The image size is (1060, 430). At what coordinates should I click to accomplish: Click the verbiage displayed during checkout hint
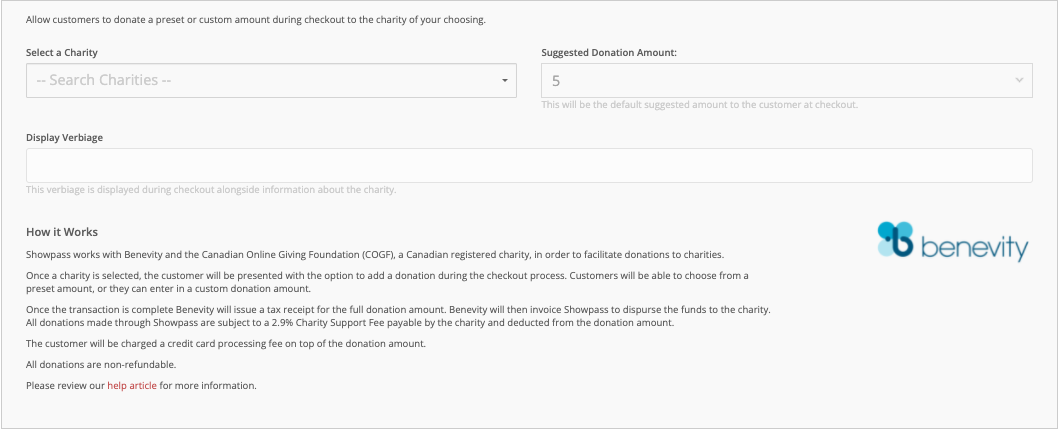pyautogui.click(x=211, y=190)
